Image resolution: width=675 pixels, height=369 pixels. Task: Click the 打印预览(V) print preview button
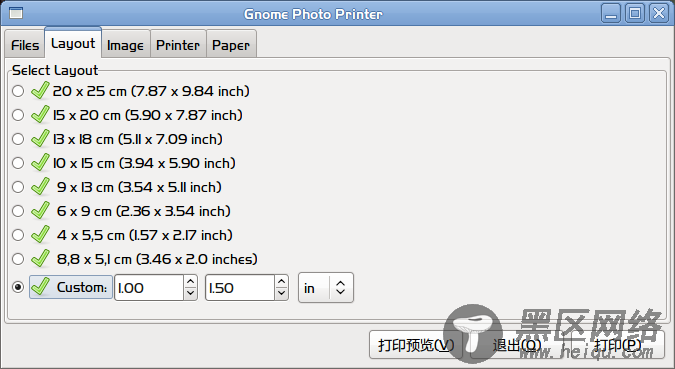coord(415,345)
